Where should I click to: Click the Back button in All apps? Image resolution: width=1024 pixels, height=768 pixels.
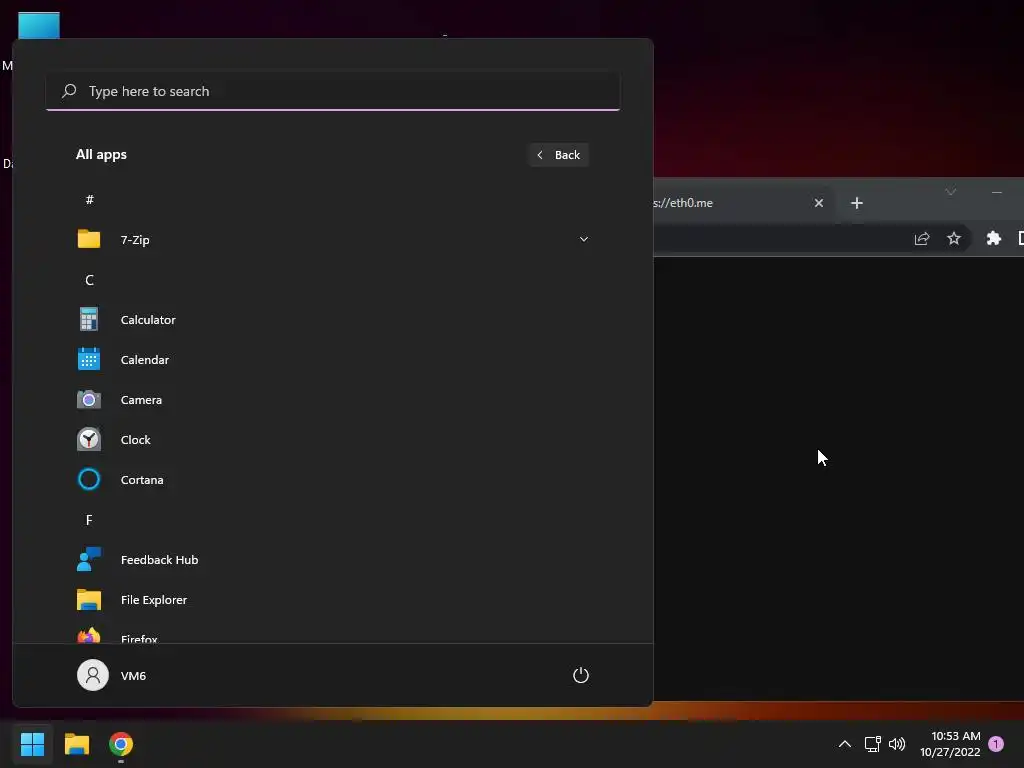(x=559, y=155)
